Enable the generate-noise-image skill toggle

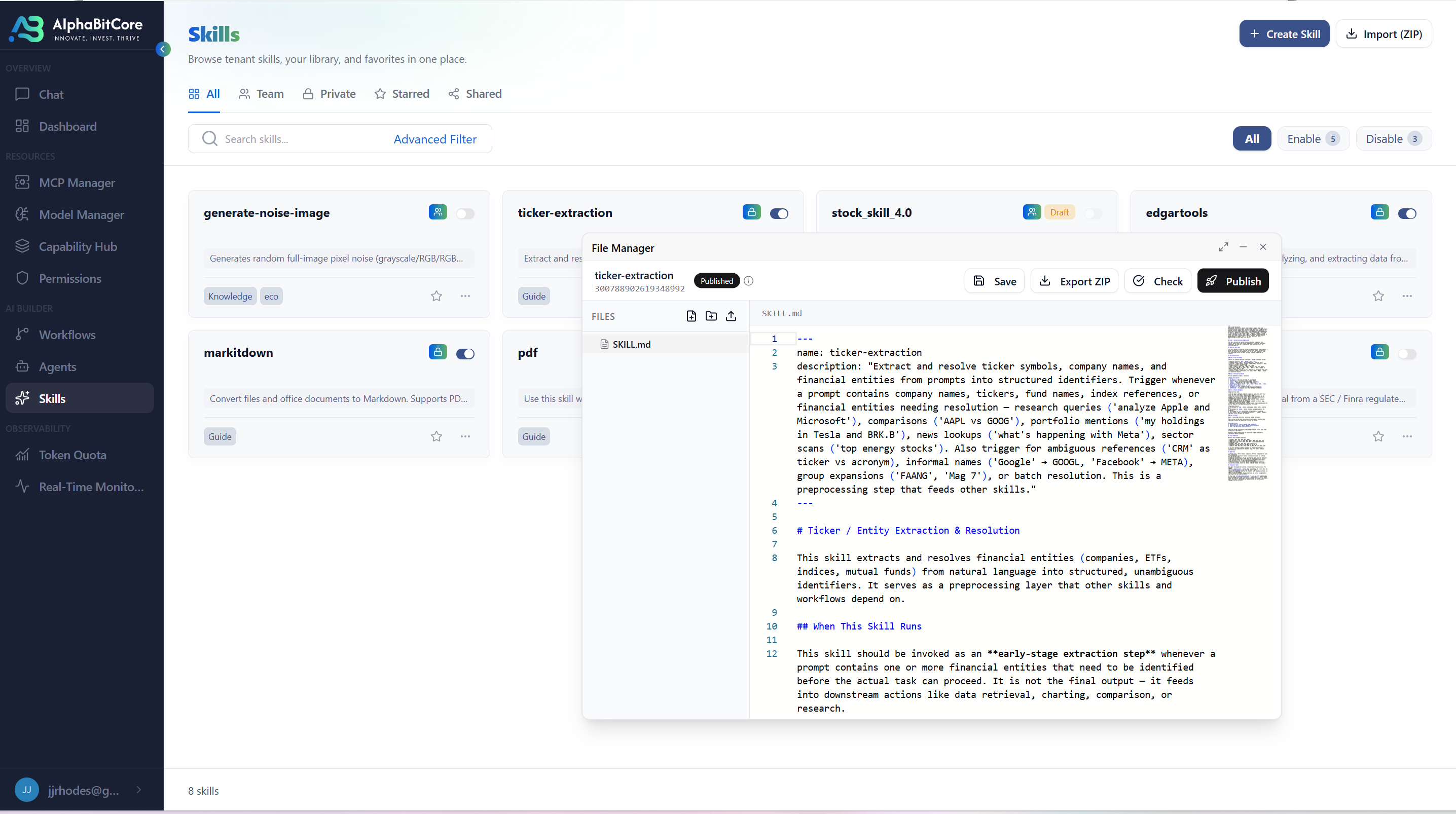(x=465, y=214)
